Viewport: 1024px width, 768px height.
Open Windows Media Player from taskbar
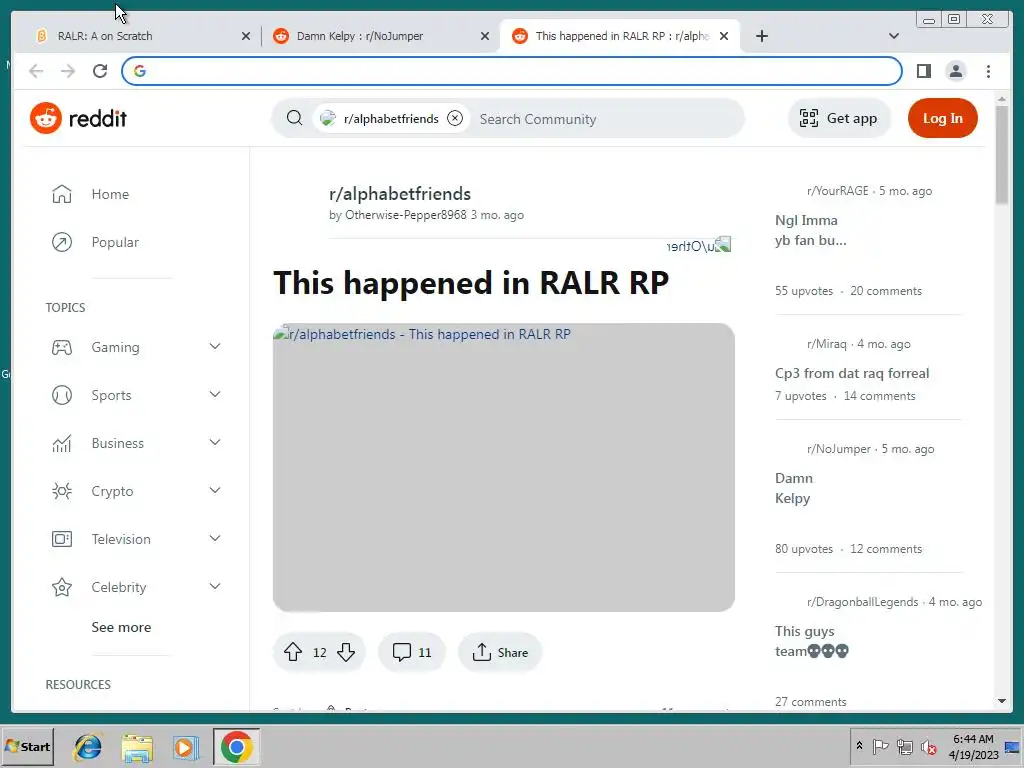click(186, 747)
